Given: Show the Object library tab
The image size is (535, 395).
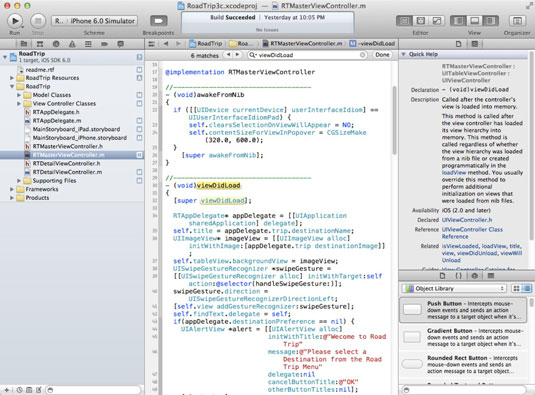Looking at the screenshot, I should (475, 276).
